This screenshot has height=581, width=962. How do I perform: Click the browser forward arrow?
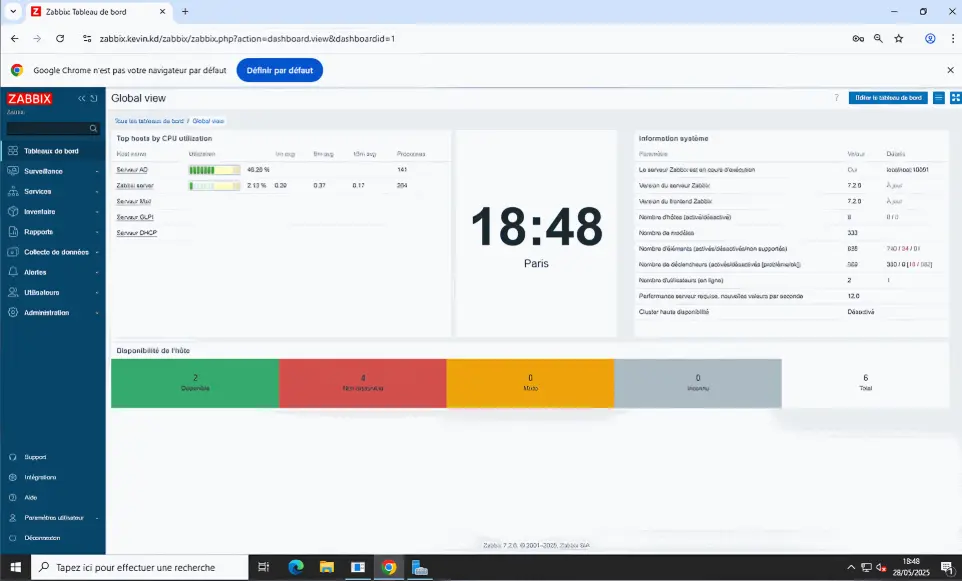(37, 39)
